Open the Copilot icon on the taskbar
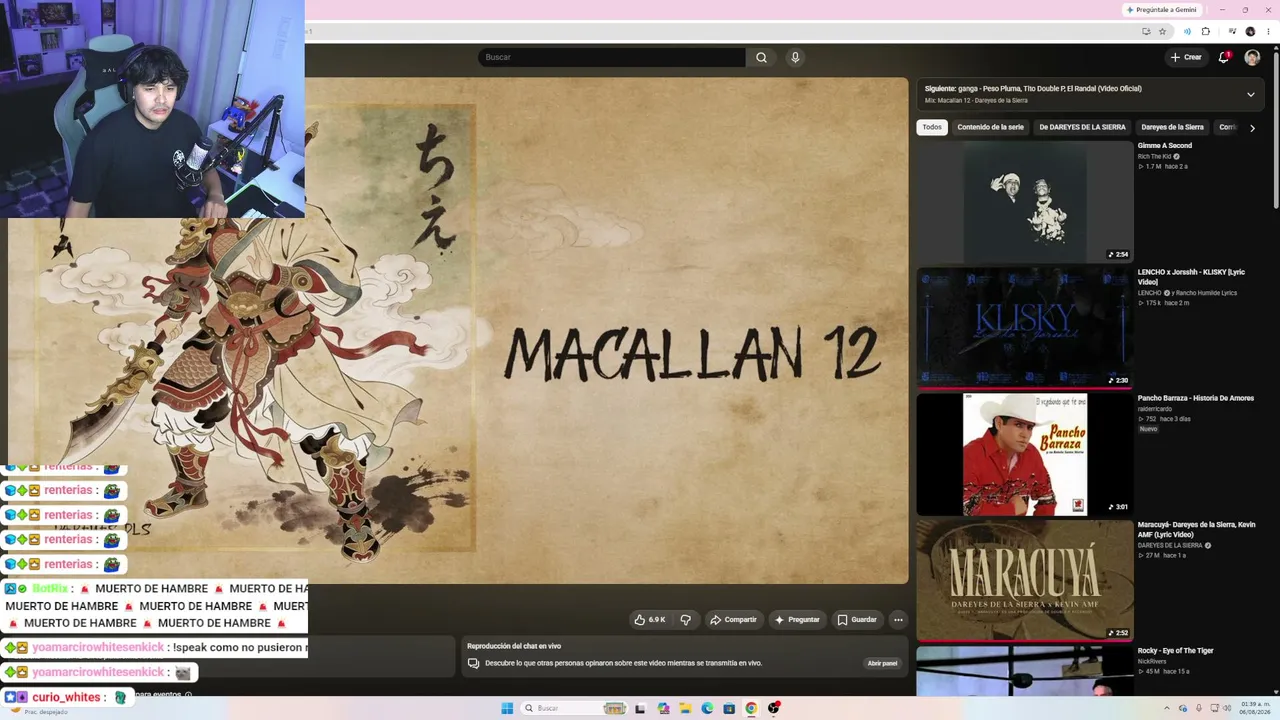 [663, 708]
